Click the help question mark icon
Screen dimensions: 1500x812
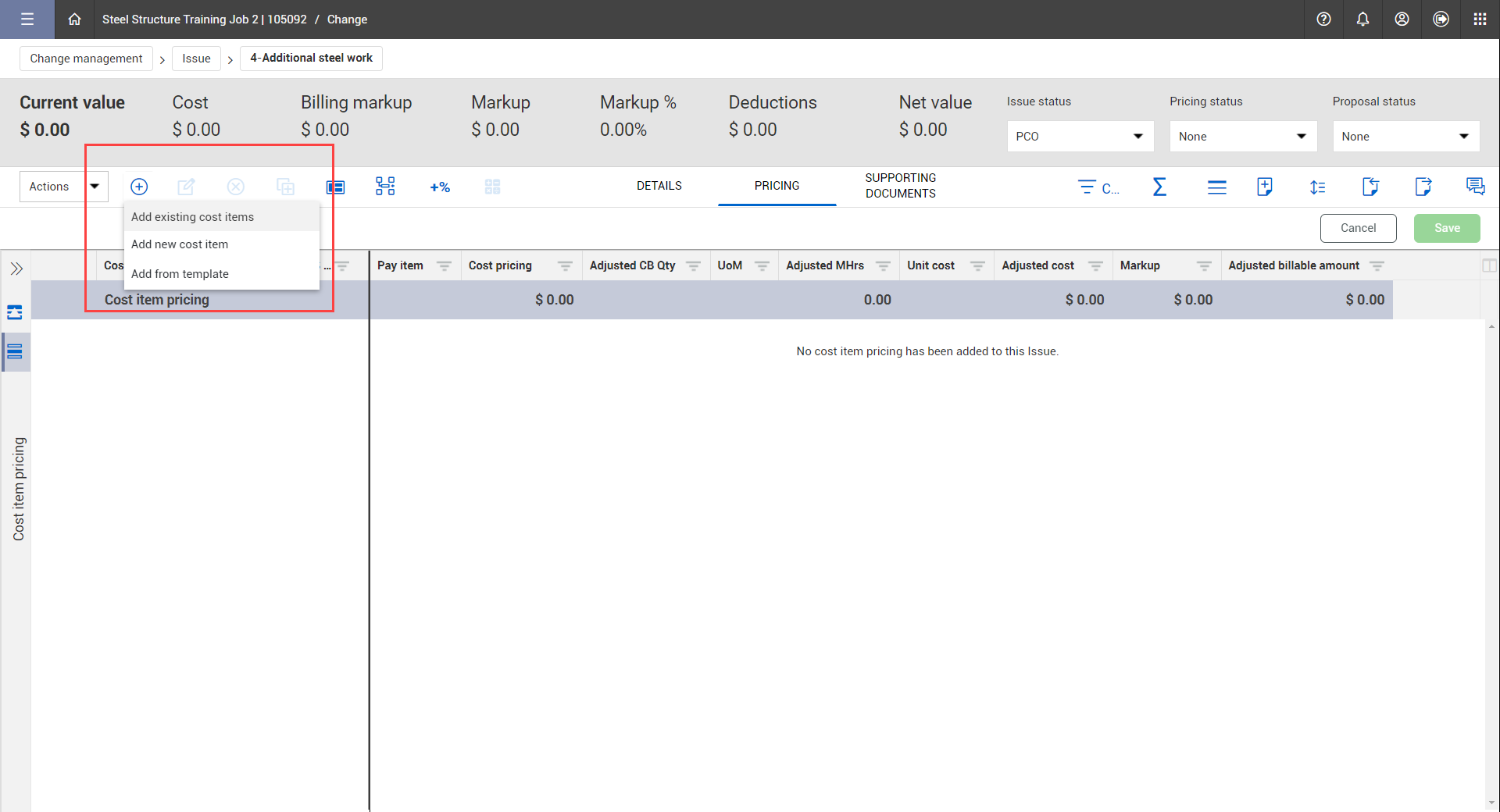click(1323, 20)
